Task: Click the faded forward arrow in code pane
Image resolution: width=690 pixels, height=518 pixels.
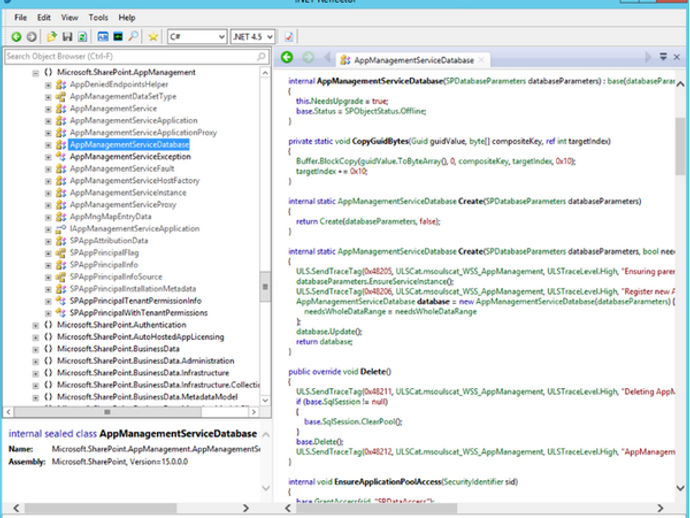Action: click(308, 57)
